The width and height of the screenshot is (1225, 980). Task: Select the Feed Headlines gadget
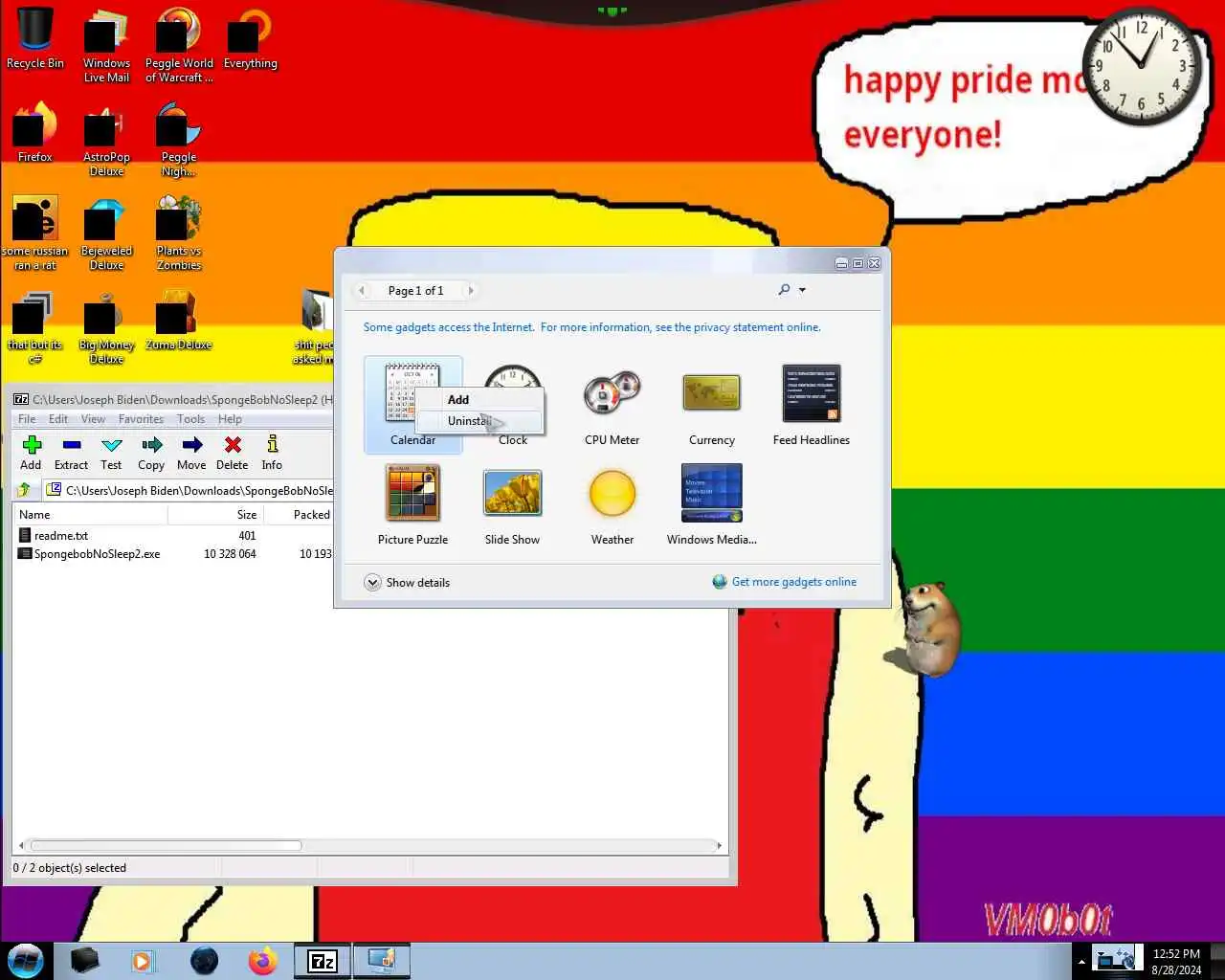coord(812,404)
